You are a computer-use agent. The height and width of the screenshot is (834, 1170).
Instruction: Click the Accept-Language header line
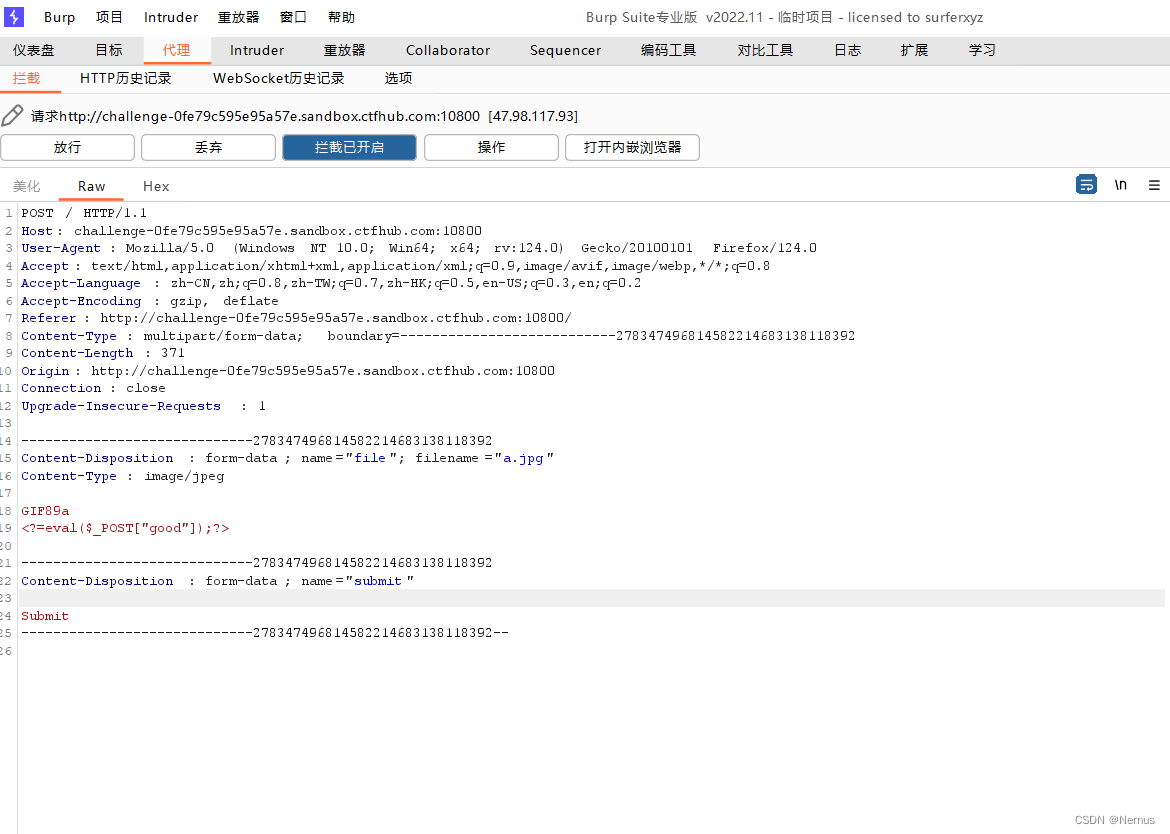click(331, 283)
